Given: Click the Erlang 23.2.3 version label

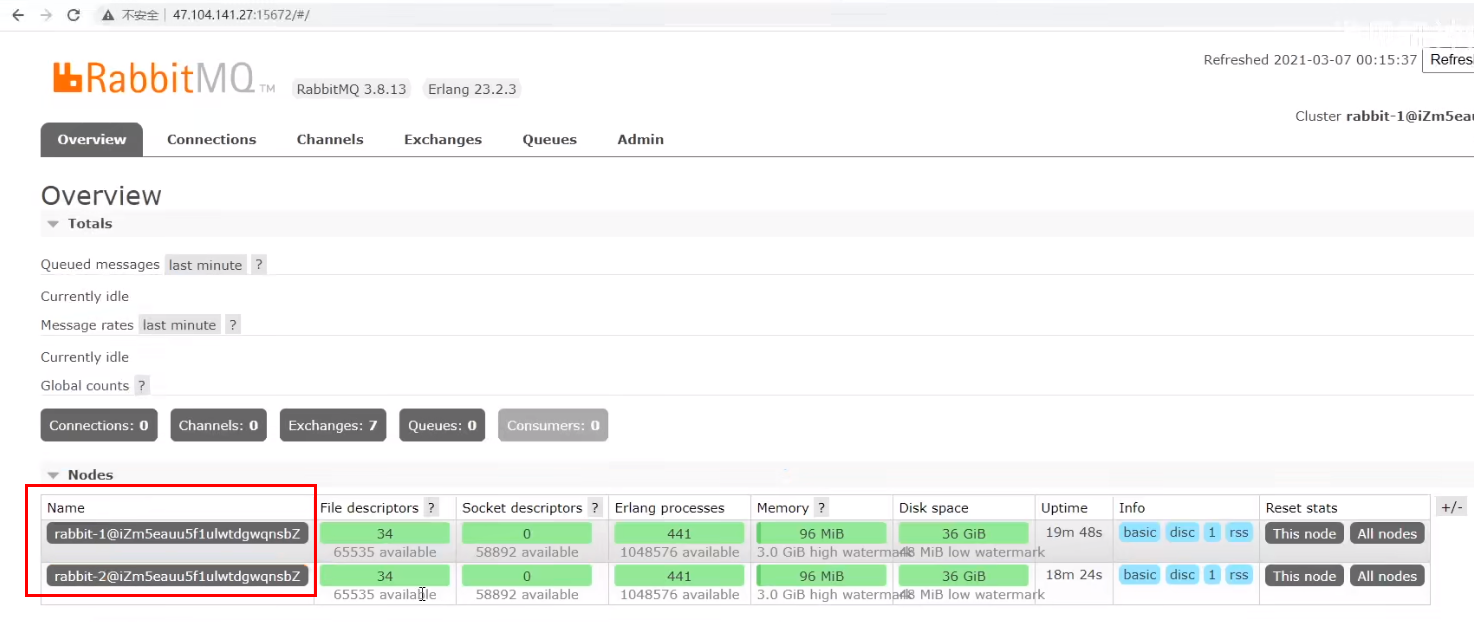Looking at the screenshot, I should [472, 89].
